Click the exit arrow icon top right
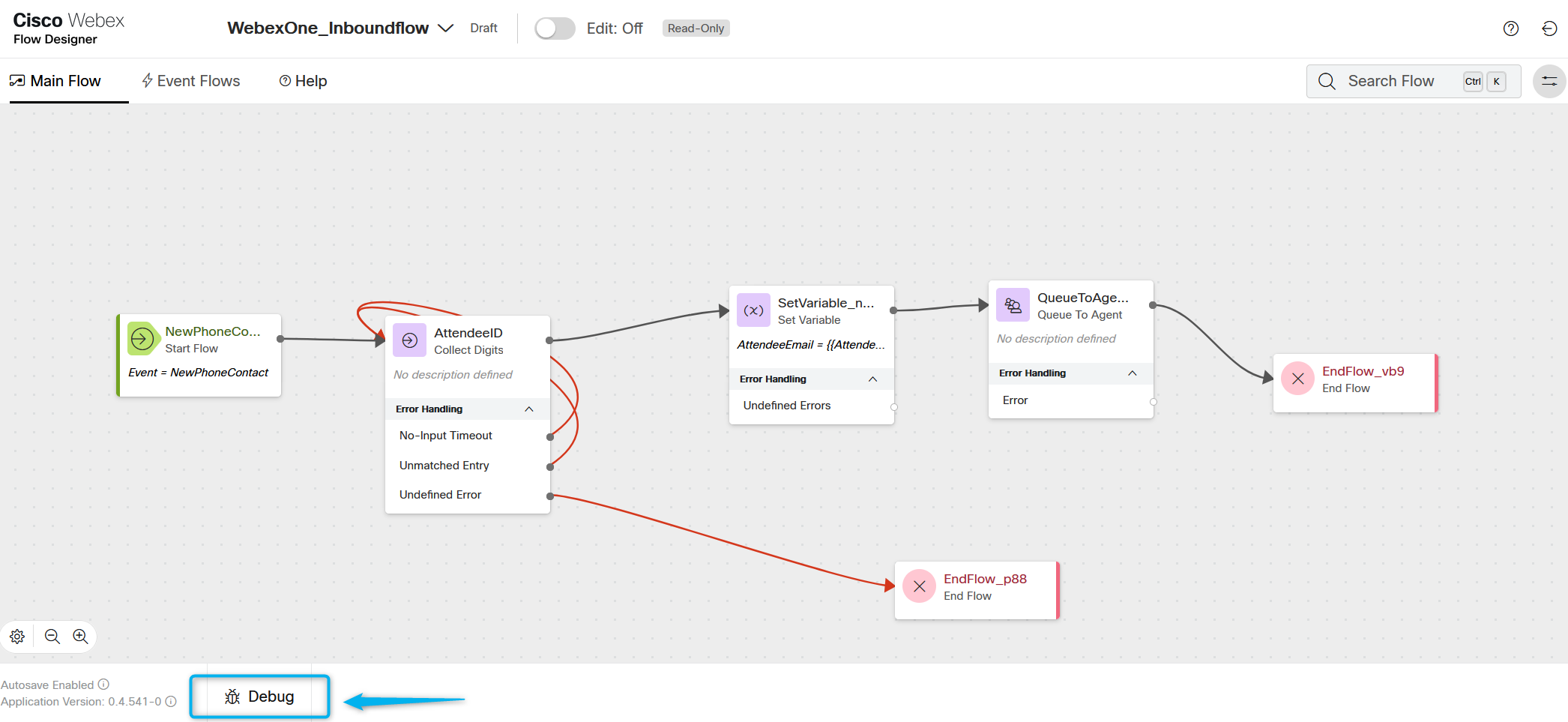The image size is (1568, 722). click(1549, 28)
